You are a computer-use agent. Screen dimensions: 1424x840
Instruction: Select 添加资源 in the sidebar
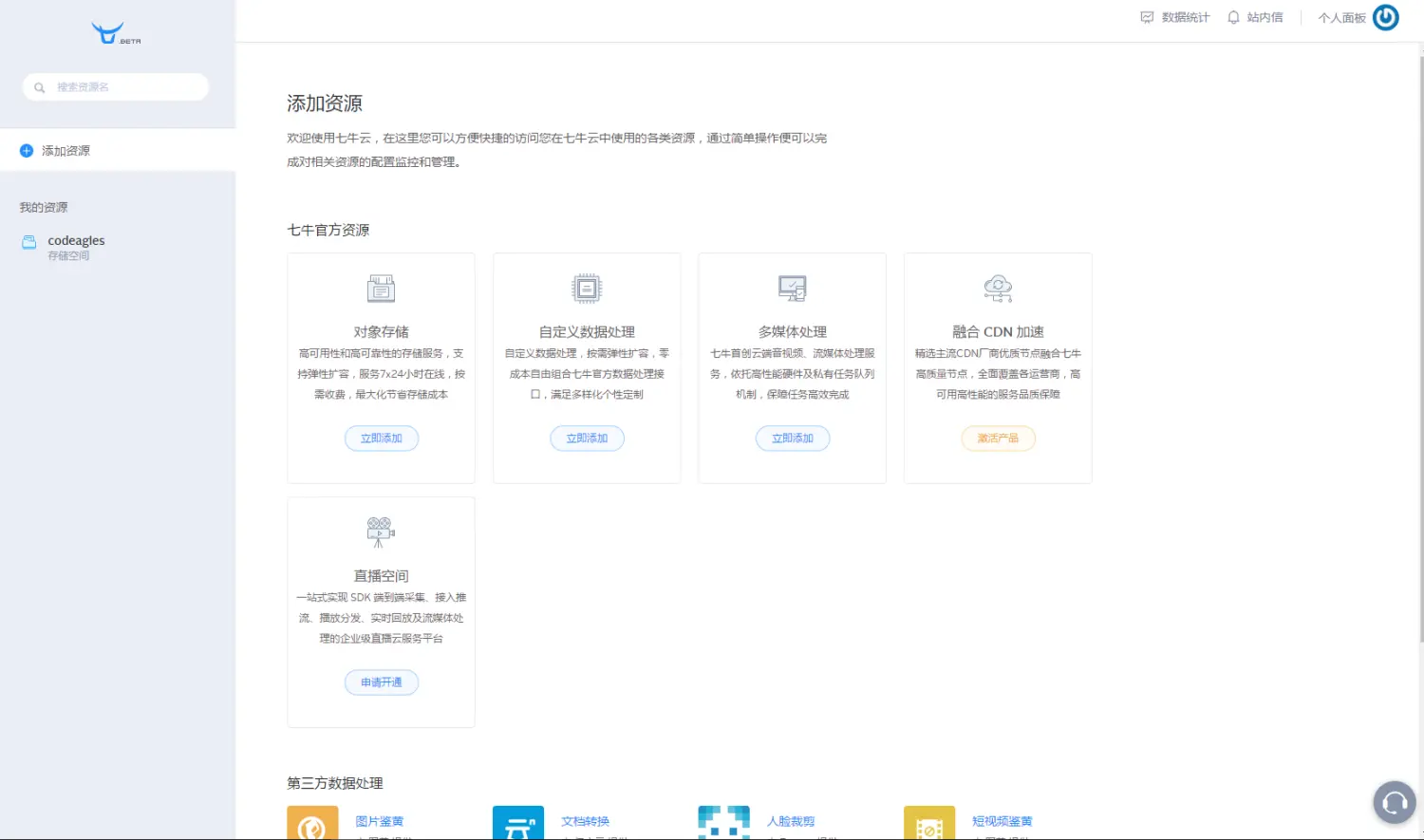[118, 151]
